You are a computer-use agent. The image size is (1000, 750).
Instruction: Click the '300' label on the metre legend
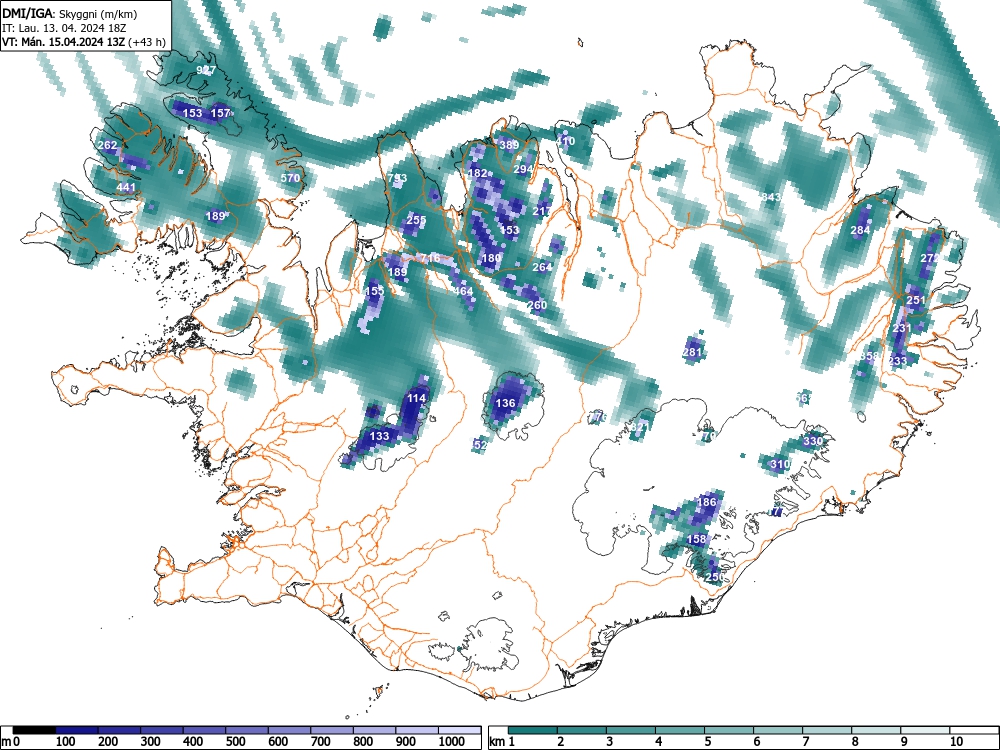click(x=151, y=742)
